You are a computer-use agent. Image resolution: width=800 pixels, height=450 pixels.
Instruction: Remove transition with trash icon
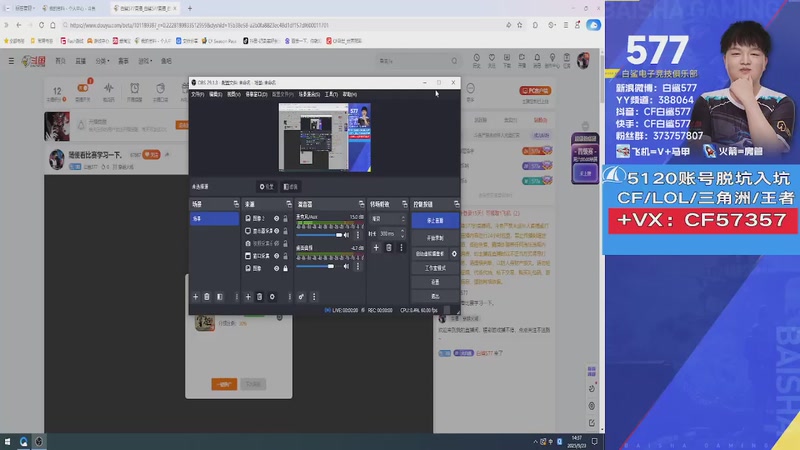pyautogui.click(x=389, y=247)
